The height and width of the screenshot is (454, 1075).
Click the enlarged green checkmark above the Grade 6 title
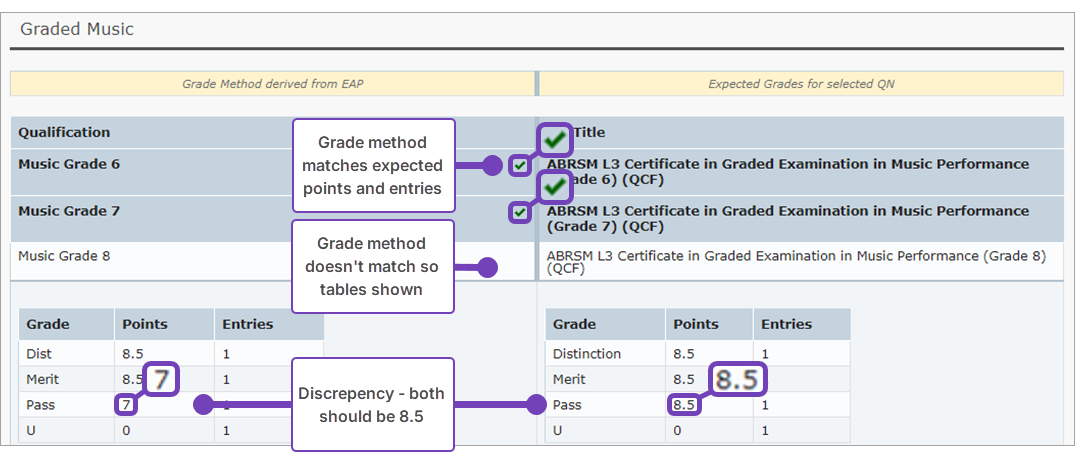click(554, 138)
